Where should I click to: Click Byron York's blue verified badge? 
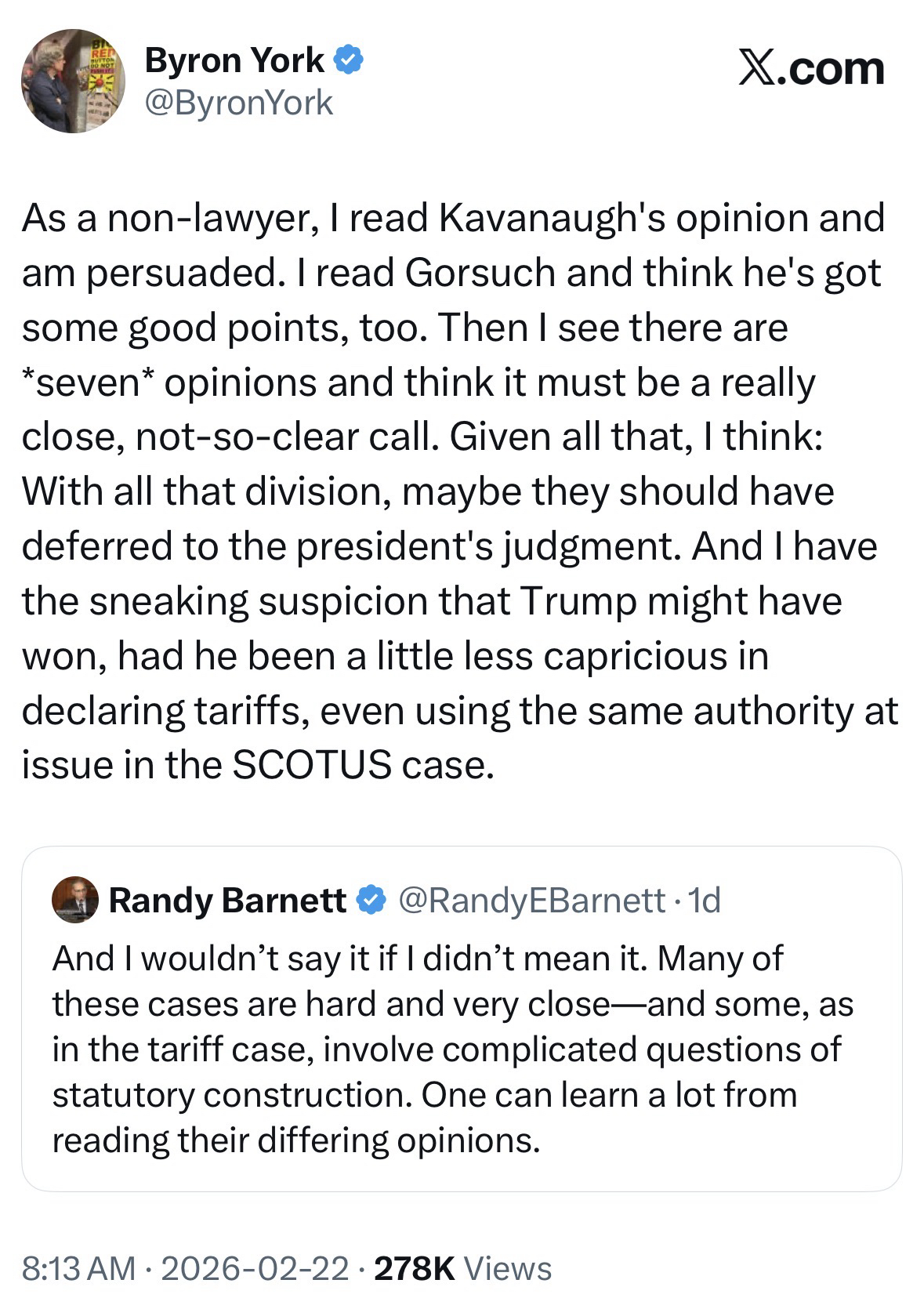[x=349, y=60]
